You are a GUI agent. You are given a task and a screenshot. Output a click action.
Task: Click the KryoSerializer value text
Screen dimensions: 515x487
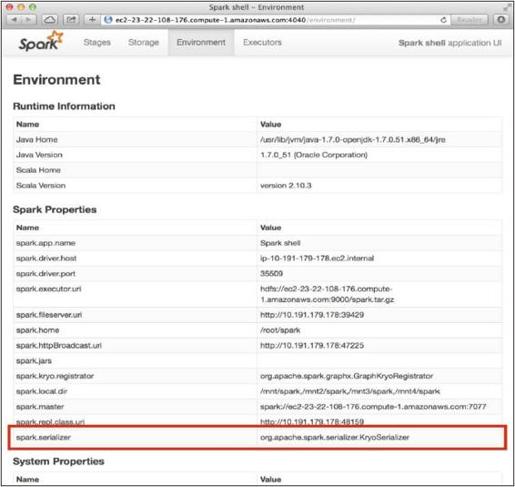tap(335, 437)
